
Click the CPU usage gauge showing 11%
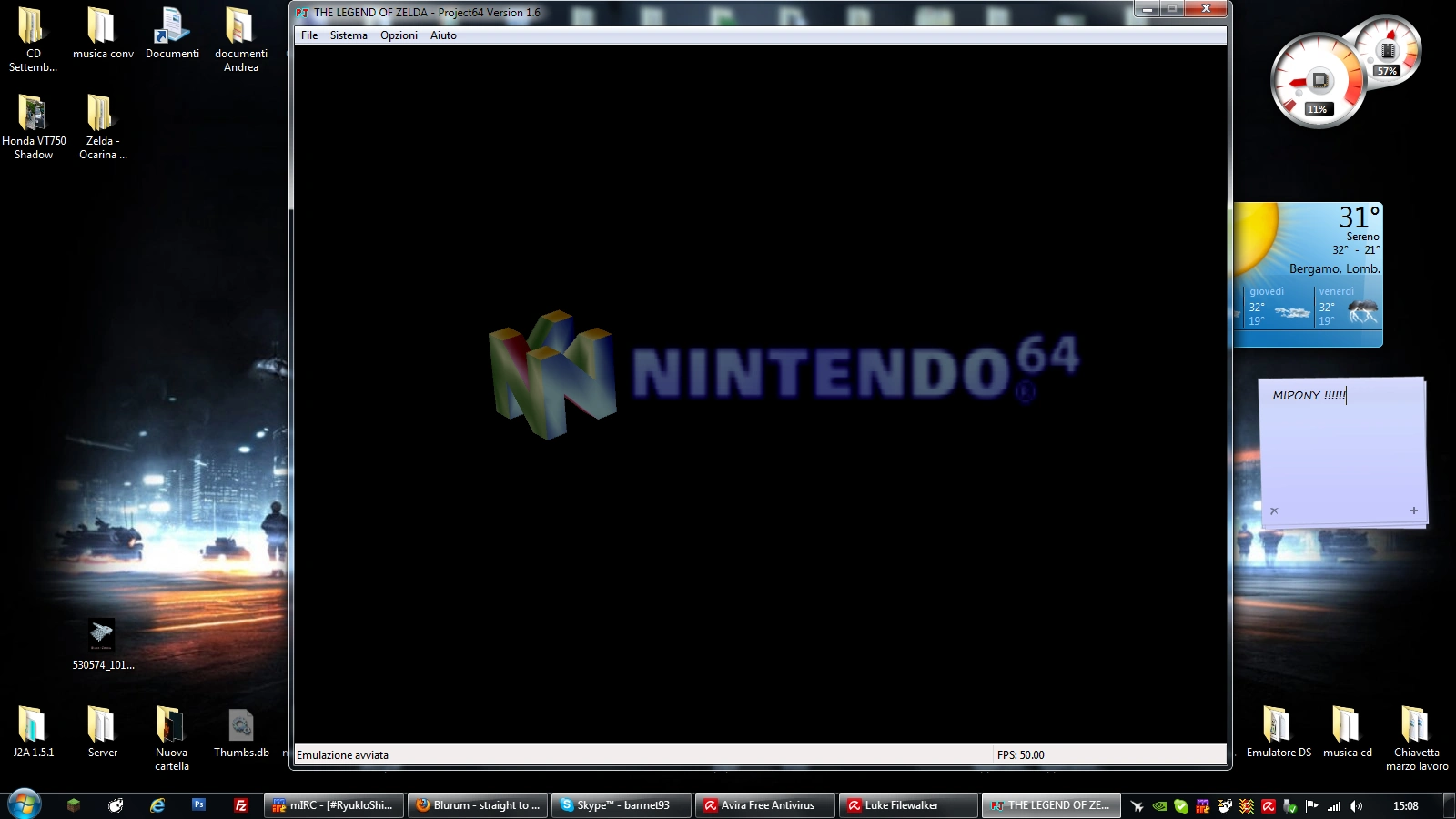coord(1317,81)
